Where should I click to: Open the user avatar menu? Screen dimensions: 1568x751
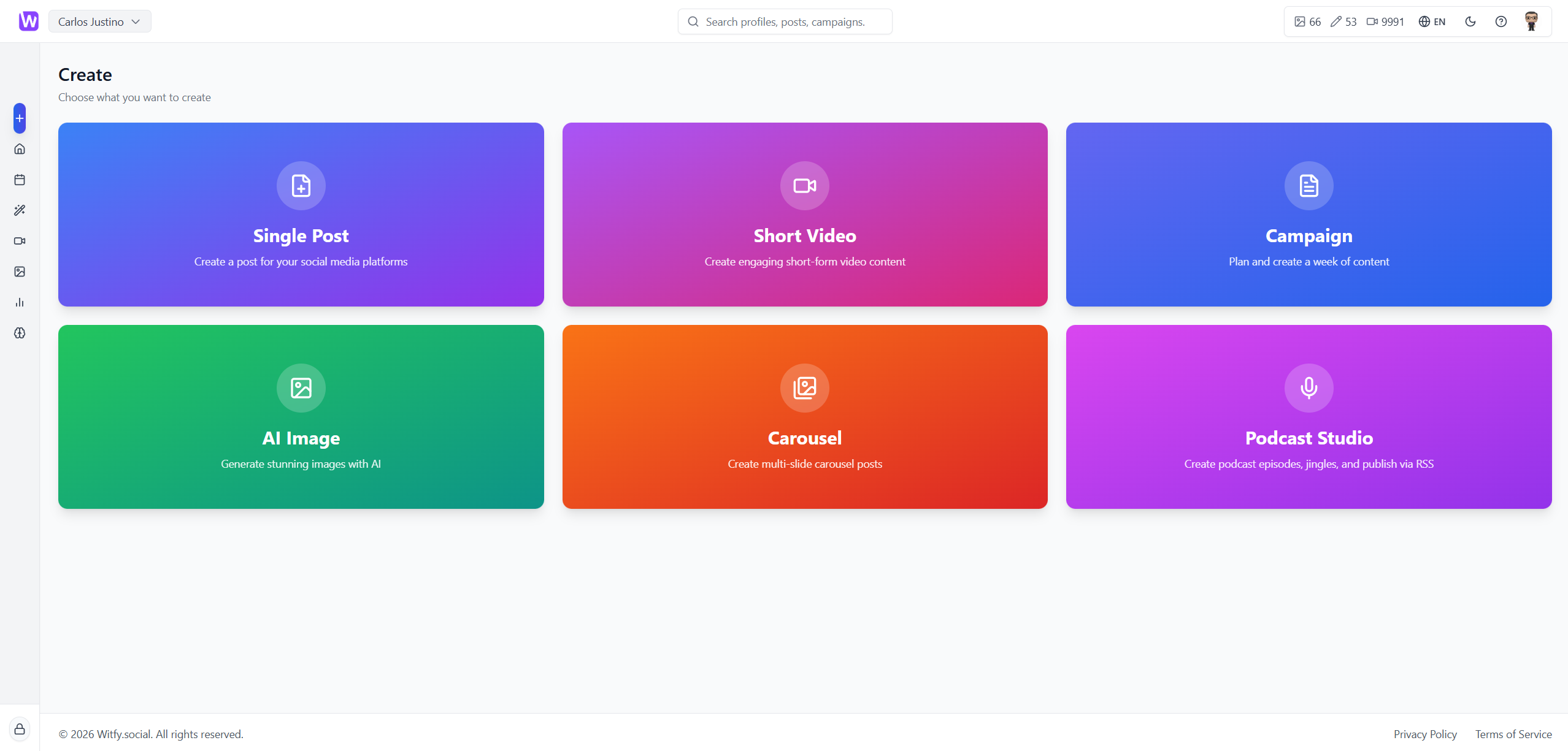pyautogui.click(x=1531, y=21)
